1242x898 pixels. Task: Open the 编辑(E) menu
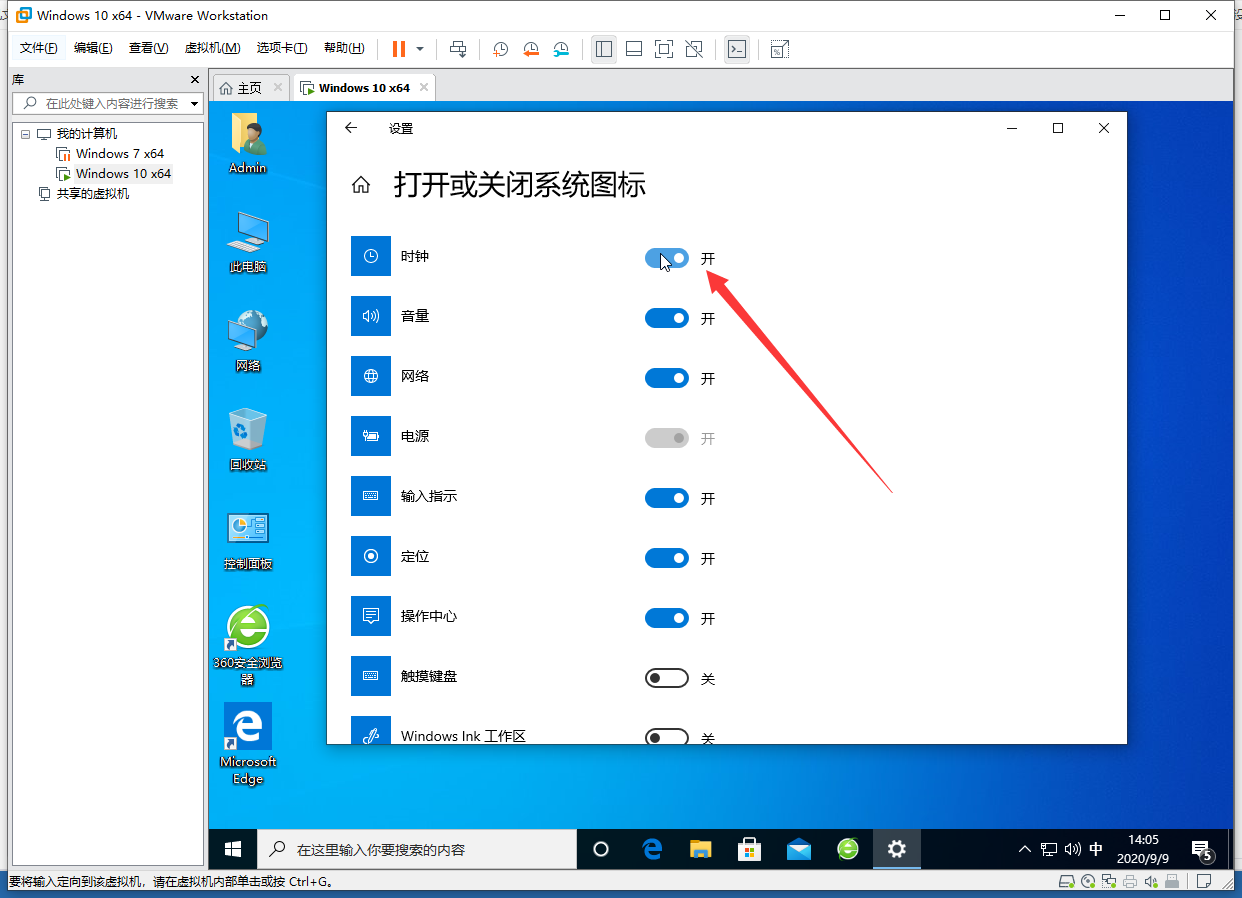coord(93,48)
